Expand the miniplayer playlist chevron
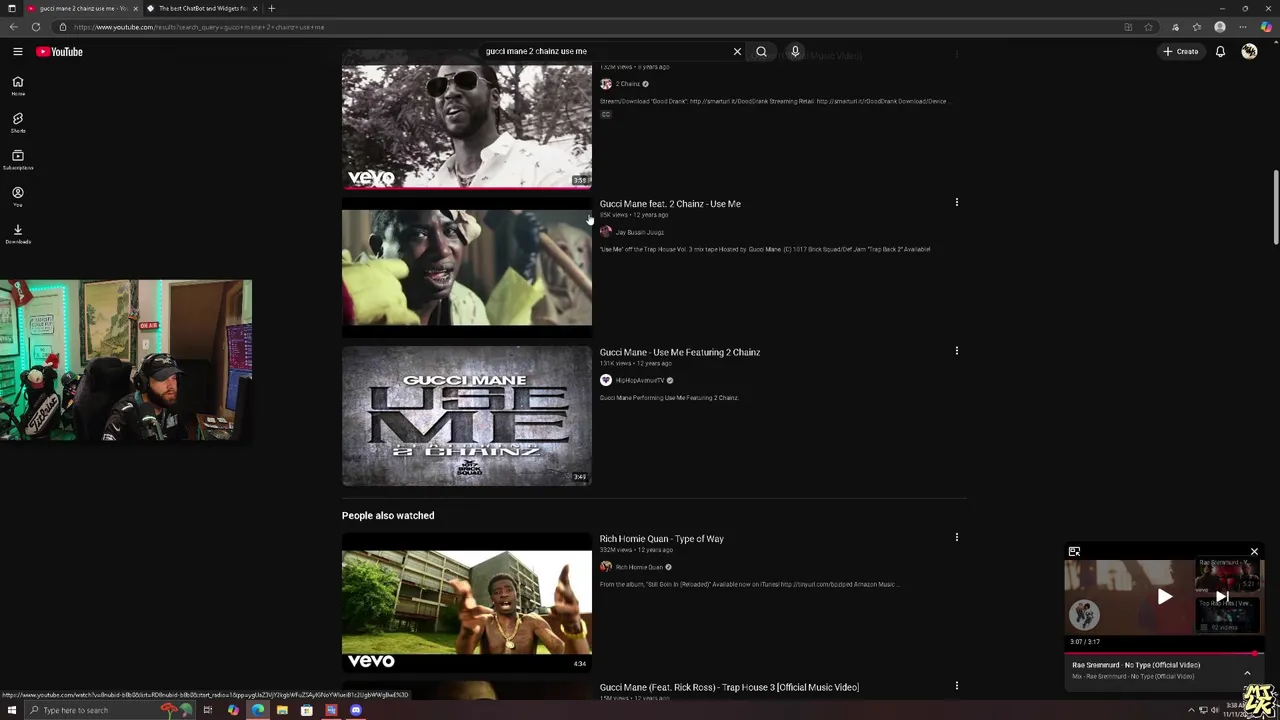 tap(1247, 672)
